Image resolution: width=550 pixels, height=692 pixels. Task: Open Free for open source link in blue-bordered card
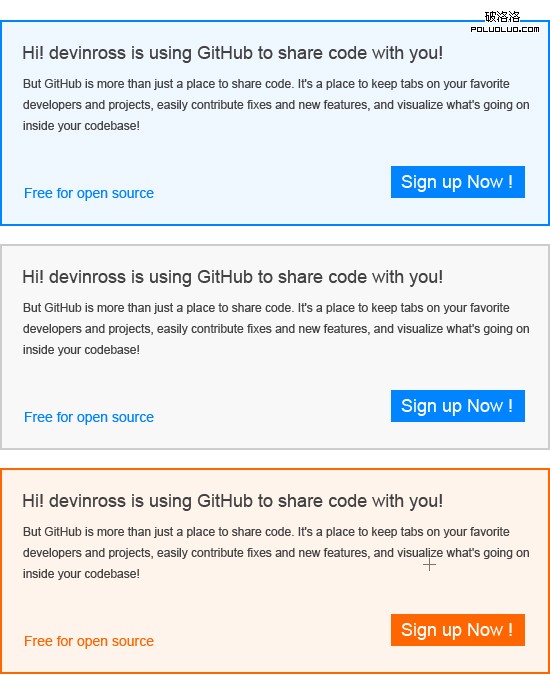point(89,193)
